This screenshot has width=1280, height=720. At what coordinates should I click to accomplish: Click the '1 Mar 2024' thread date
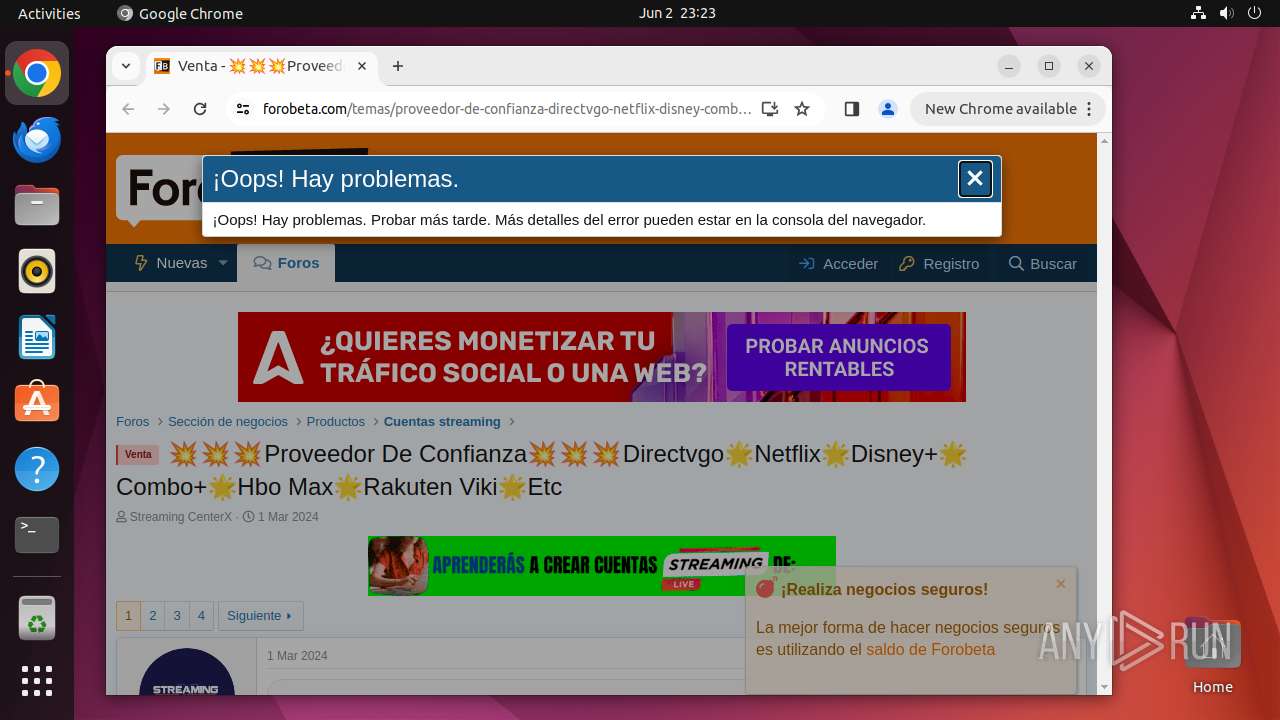tap(288, 517)
